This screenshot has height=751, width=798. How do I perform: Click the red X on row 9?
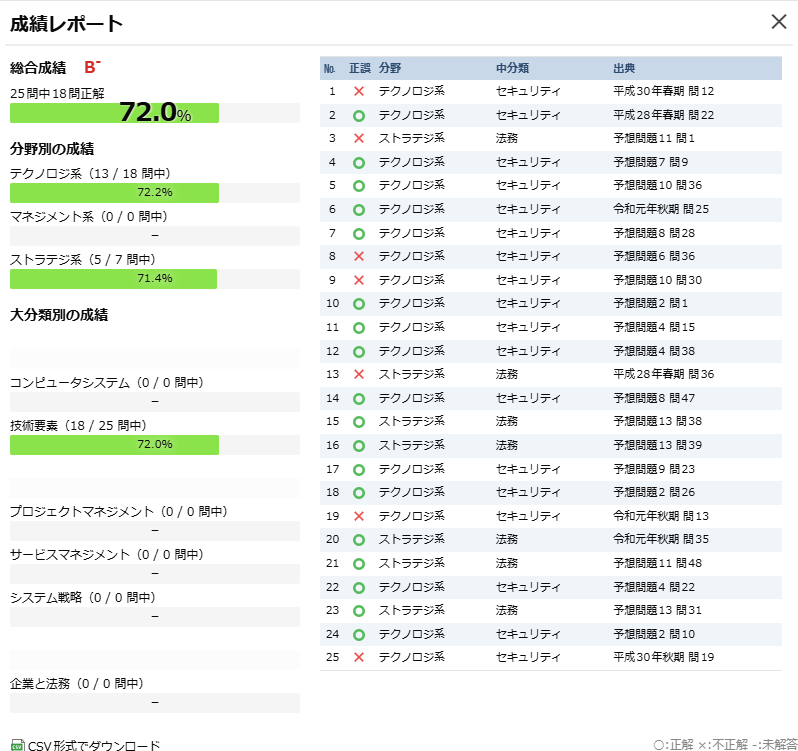coord(359,280)
